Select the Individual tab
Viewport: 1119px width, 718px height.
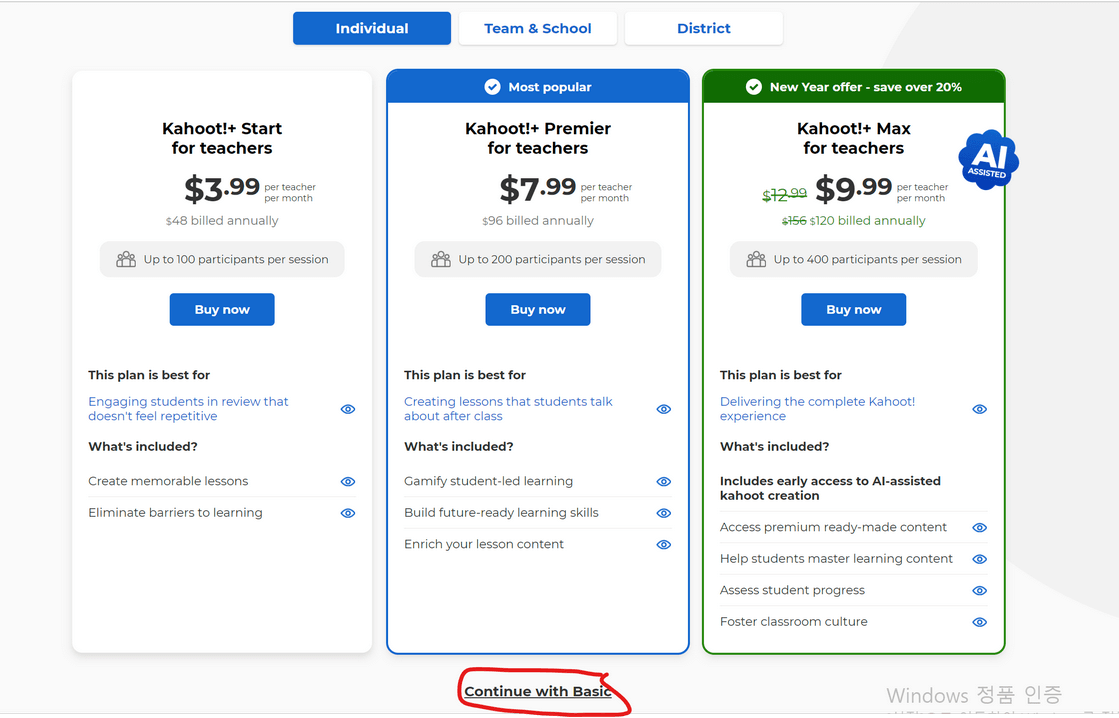coord(372,29)
